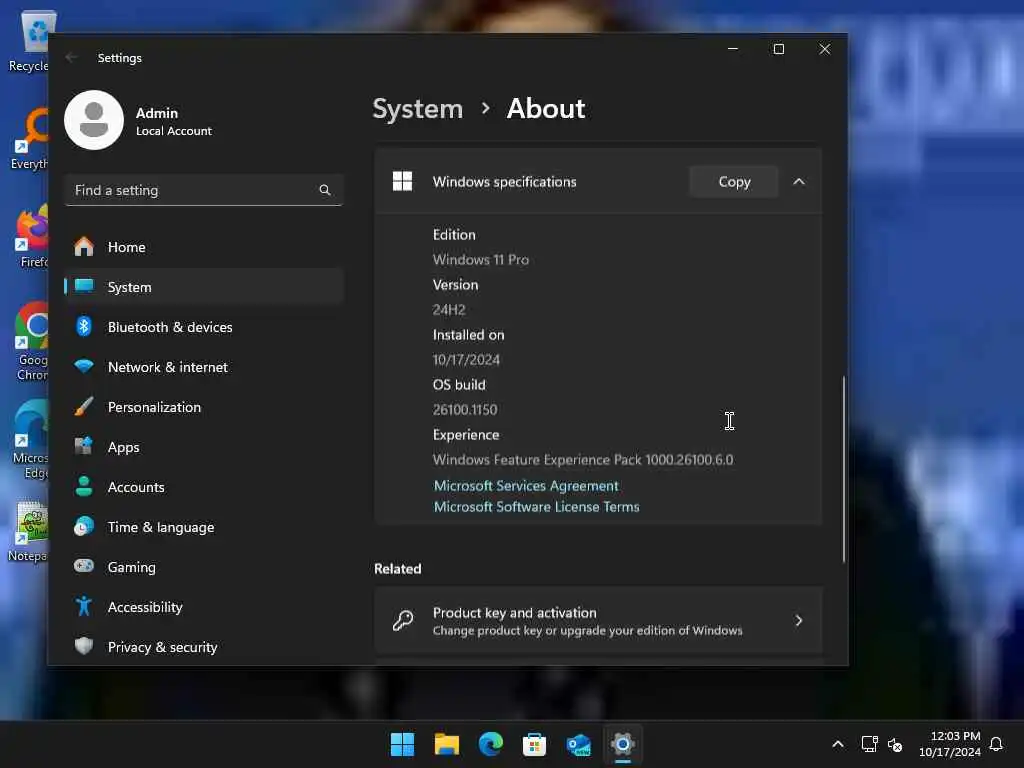
Task: Click the Personalization paintbrush icon
Action: pyautogui.click(x=84, y=406)
